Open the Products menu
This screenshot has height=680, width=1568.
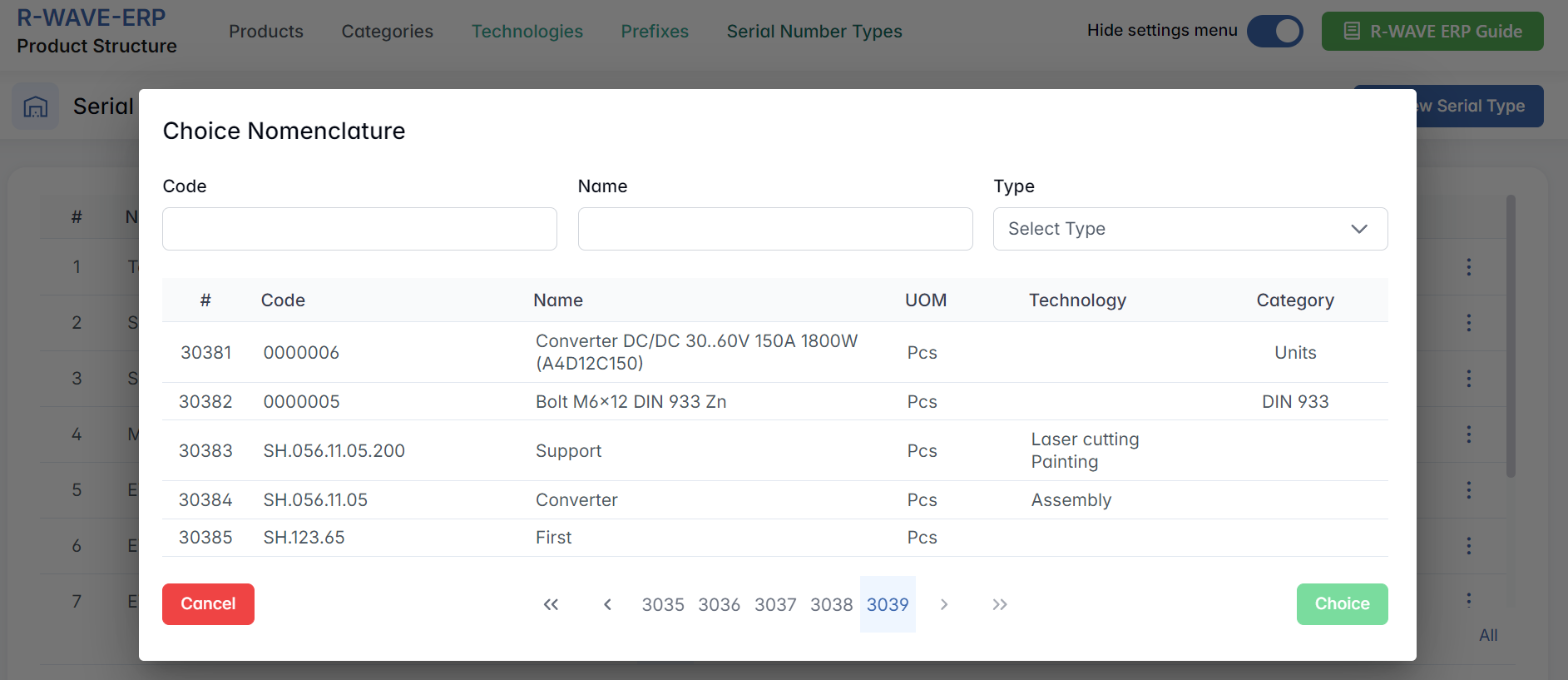tap(266, 32)
